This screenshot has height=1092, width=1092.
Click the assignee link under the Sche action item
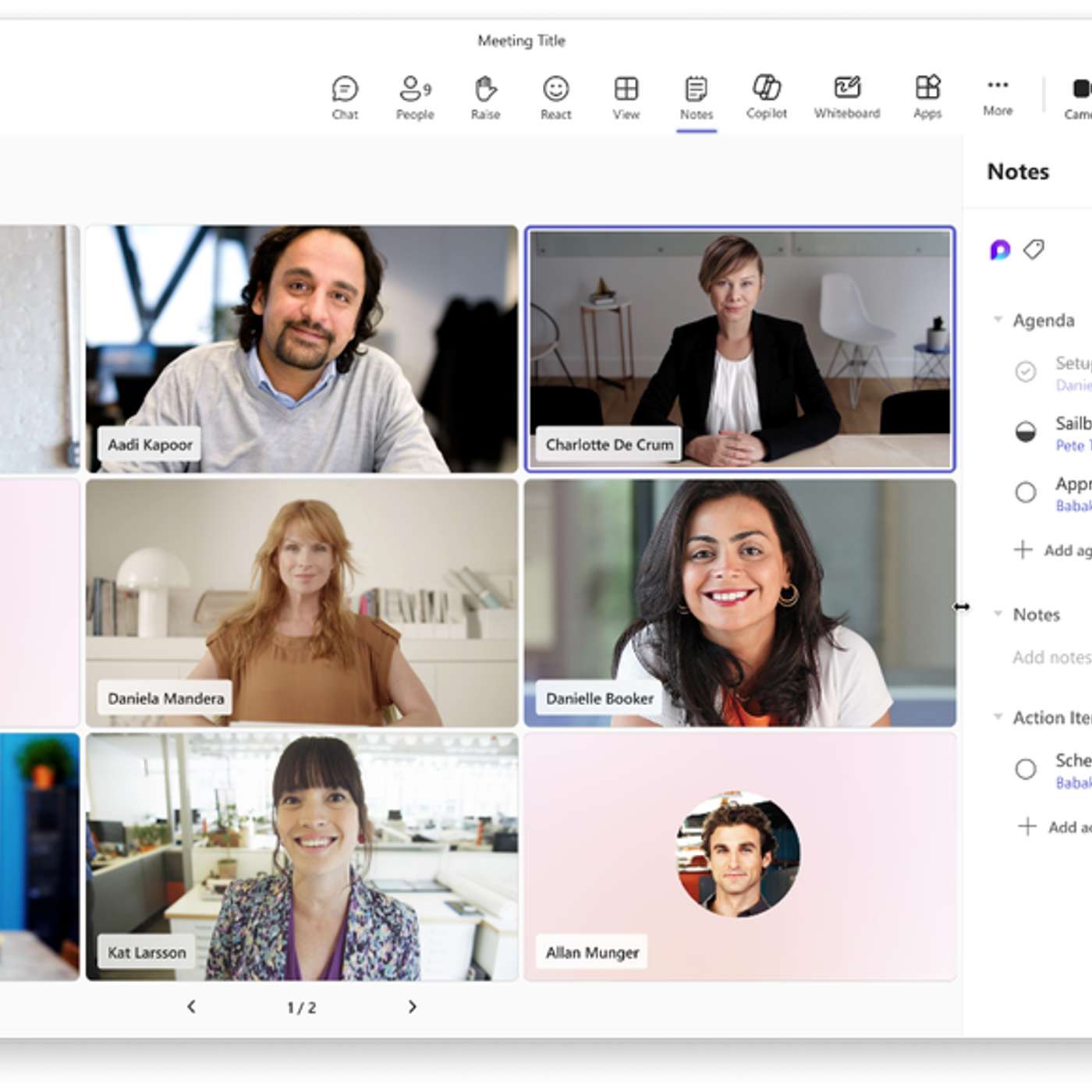(1073, 783)
